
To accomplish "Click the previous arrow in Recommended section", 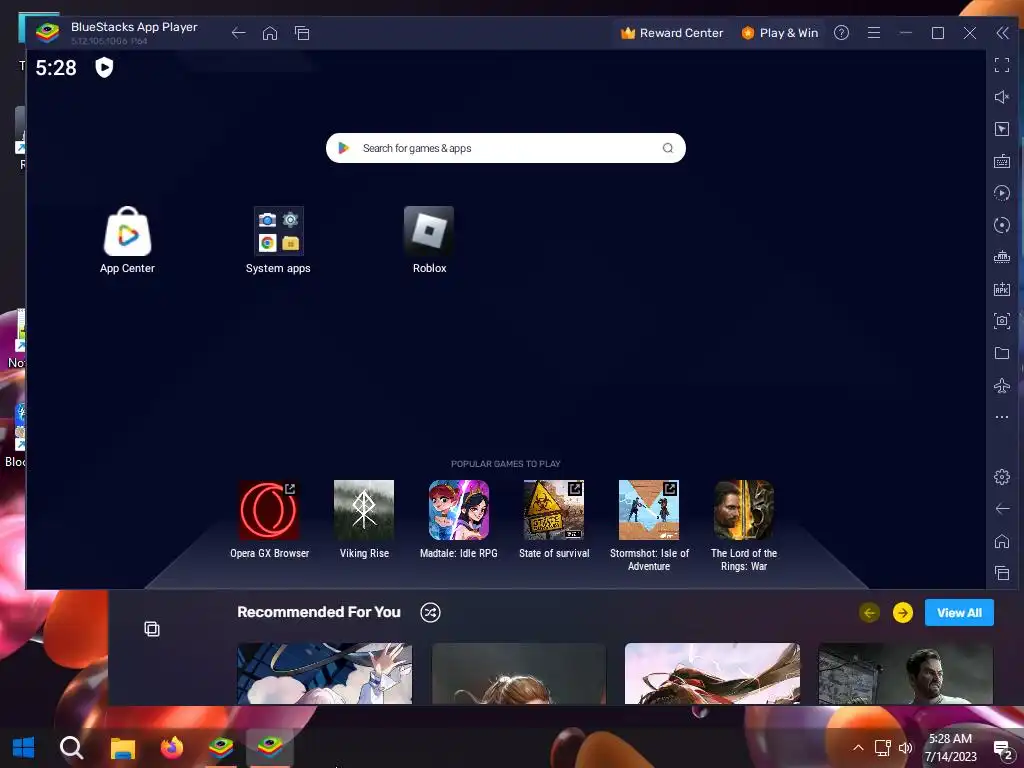I will pos(869,613).
